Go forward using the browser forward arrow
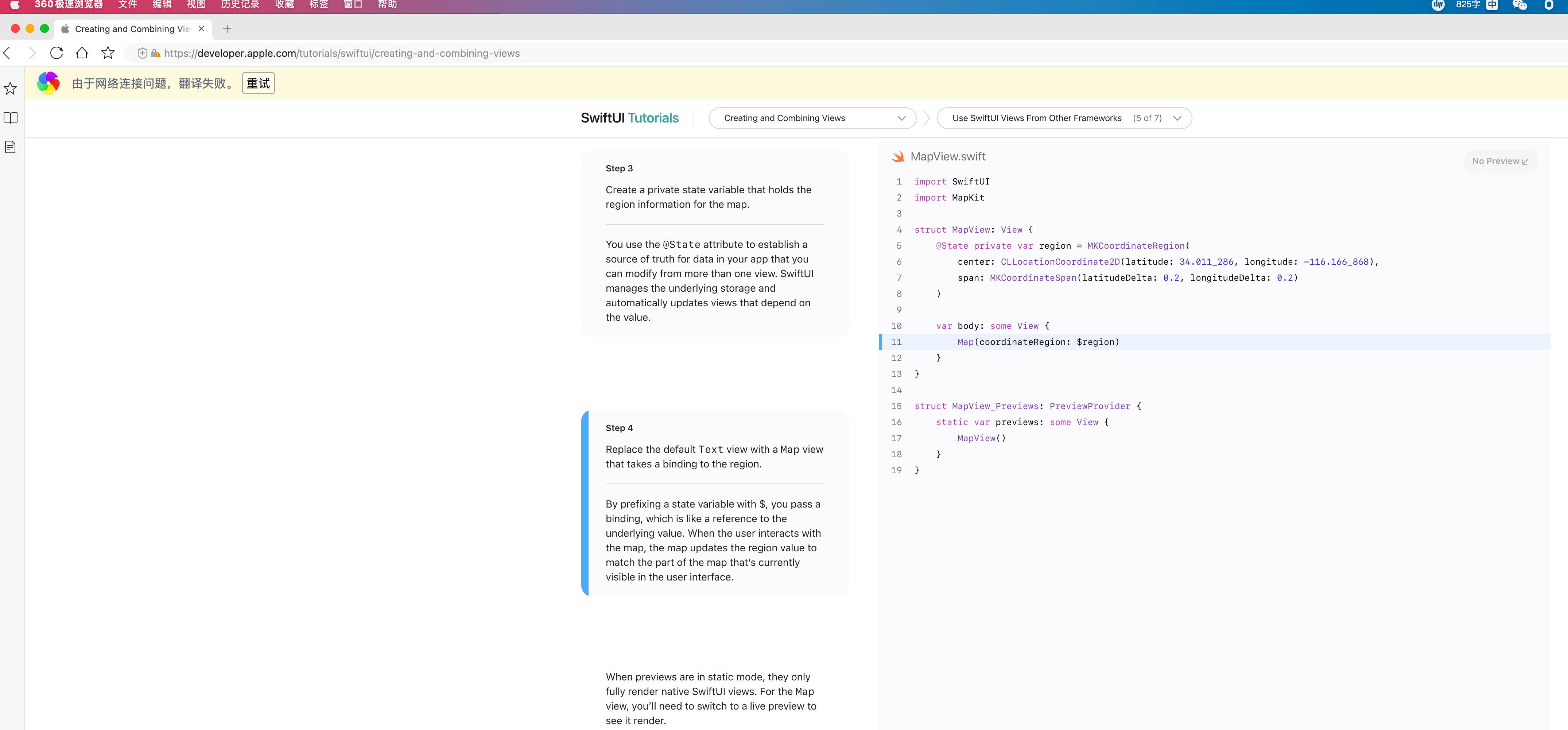This screenshot has width=1568, height=730. 32,53
